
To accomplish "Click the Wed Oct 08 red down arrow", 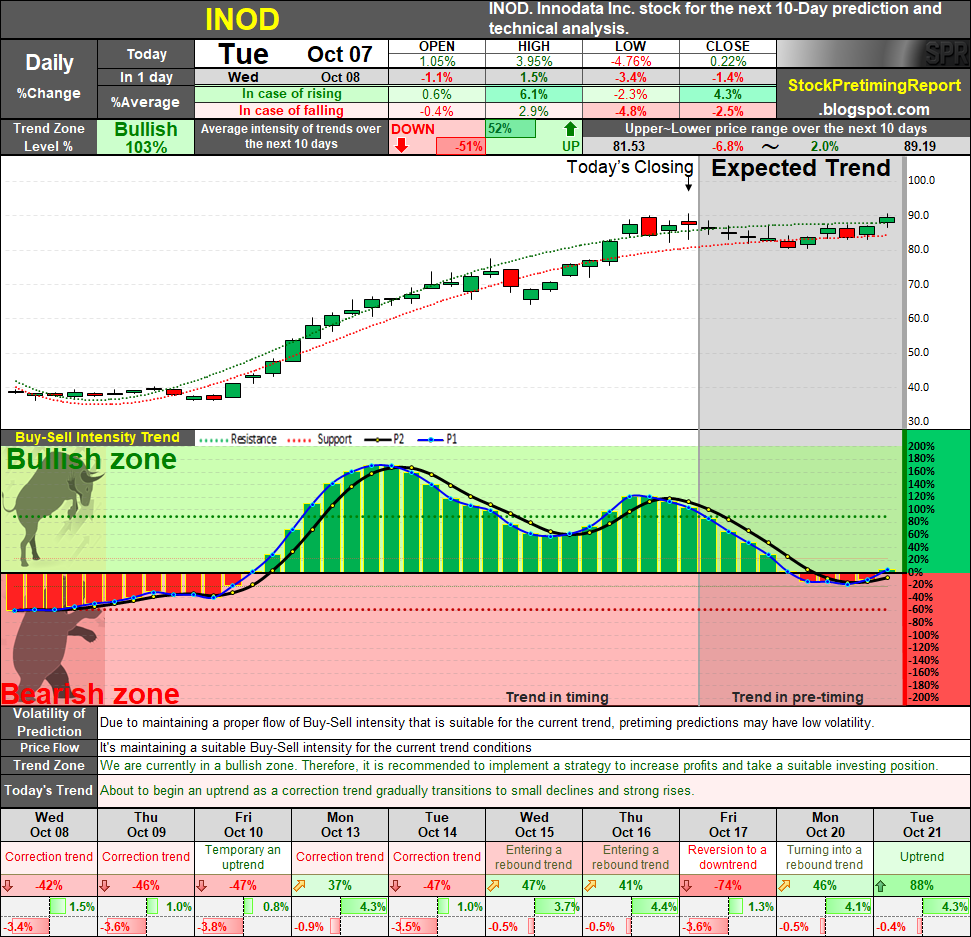I will [x=7, y=886].
